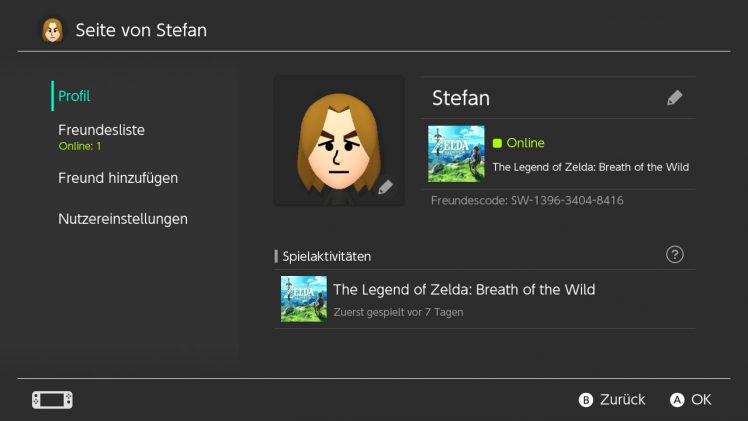The width and height of the screenshot is (748, 421).
Task: Click the Zelda thumbnail under Spielaktivitäten
Action: [x=304, y=299]
